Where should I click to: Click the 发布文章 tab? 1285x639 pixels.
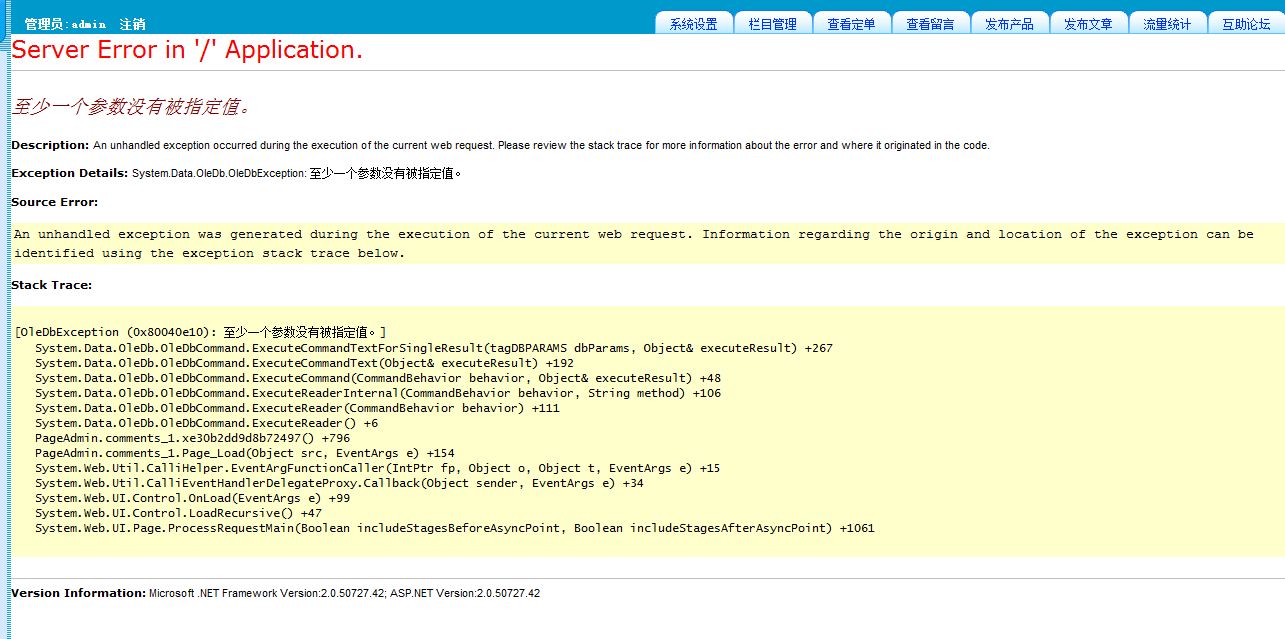[1088, 24]
